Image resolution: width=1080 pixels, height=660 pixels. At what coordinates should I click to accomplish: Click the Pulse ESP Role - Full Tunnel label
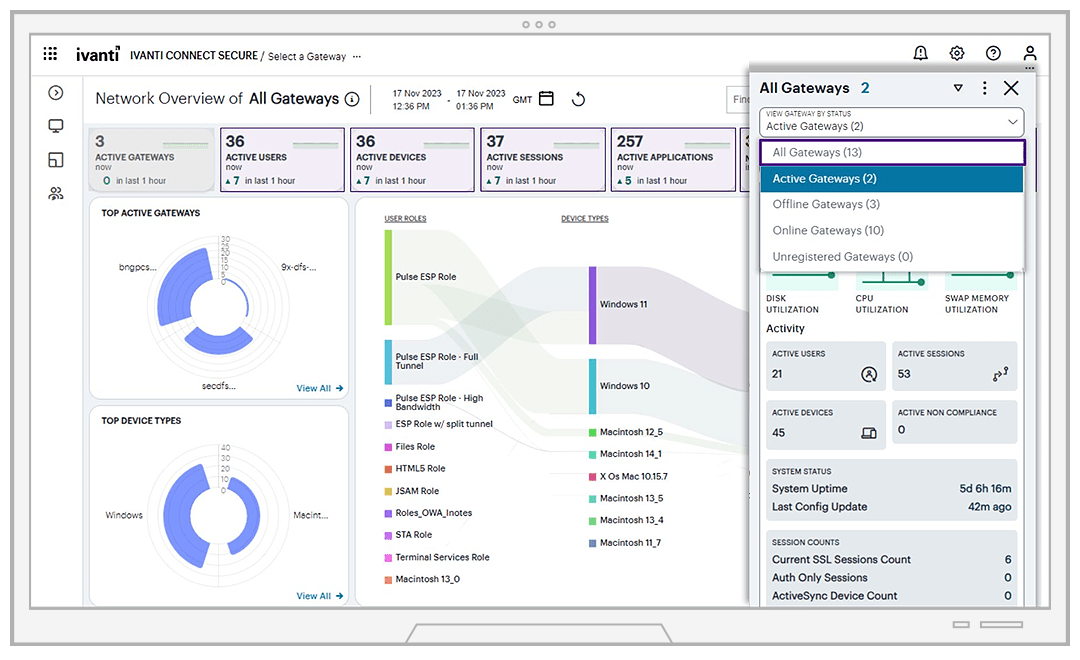click(x=437, y=361)
